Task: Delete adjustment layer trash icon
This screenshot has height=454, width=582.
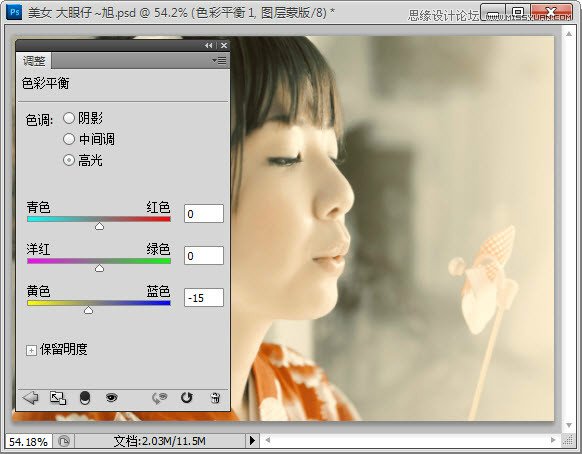Action: click(x=215, y=398)
